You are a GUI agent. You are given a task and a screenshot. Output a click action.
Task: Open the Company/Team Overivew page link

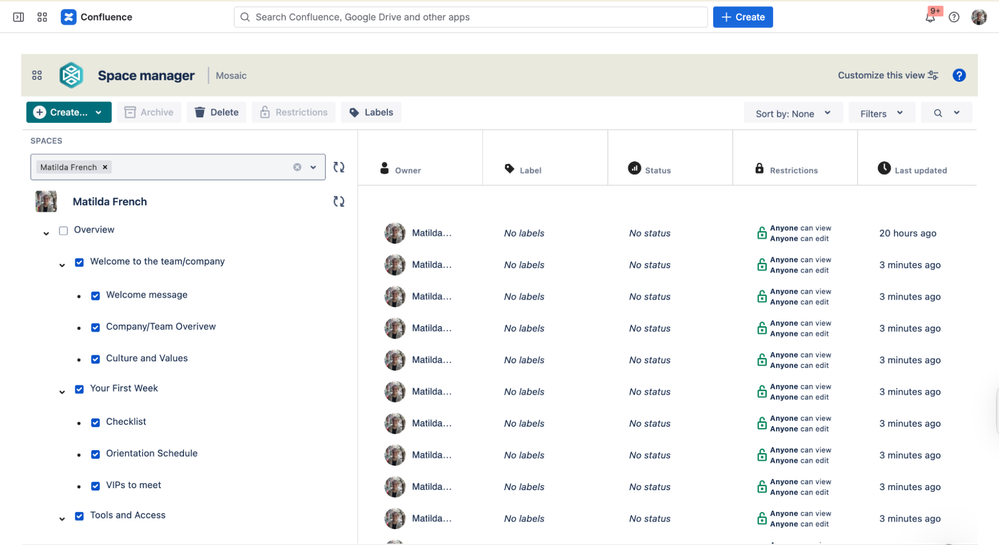pyautogui.click(x=161, y=326)
